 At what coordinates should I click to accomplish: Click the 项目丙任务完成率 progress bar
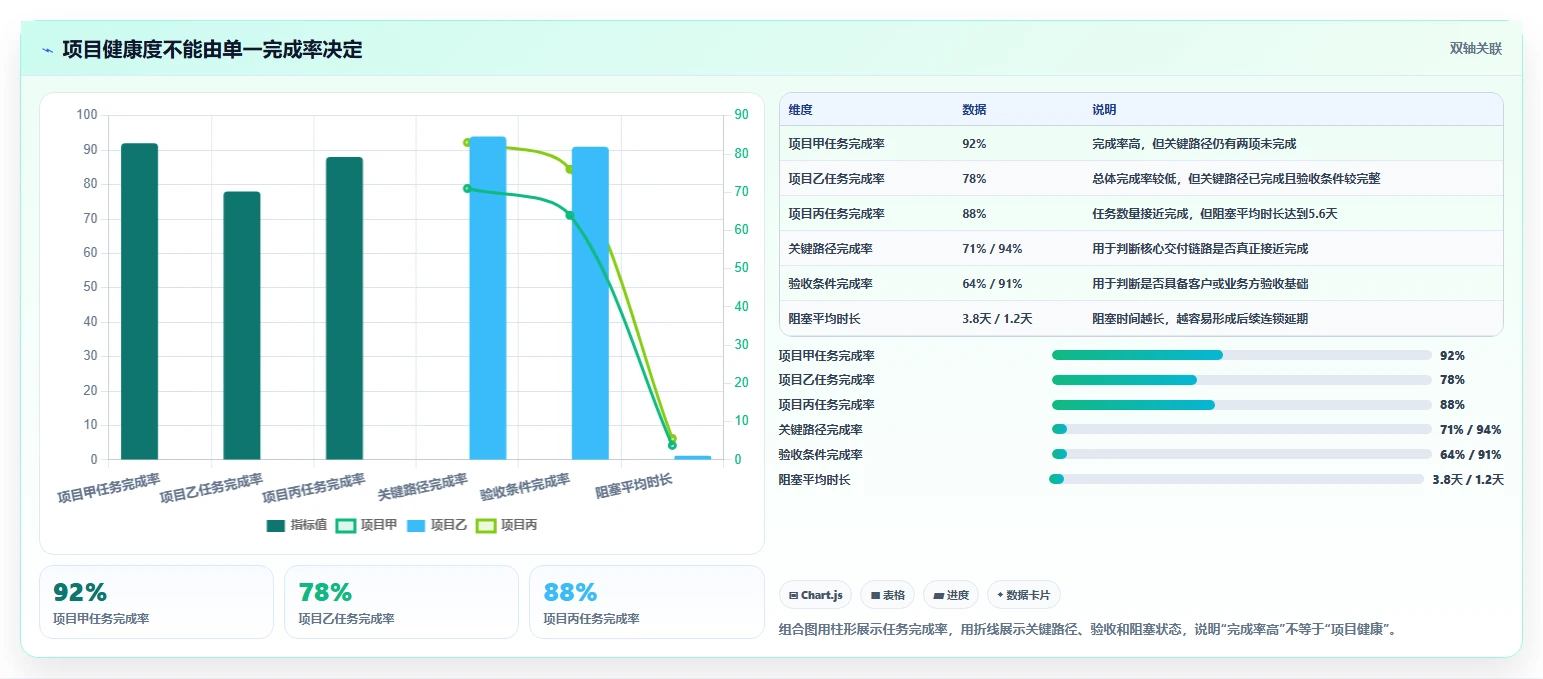(1242, 405)
